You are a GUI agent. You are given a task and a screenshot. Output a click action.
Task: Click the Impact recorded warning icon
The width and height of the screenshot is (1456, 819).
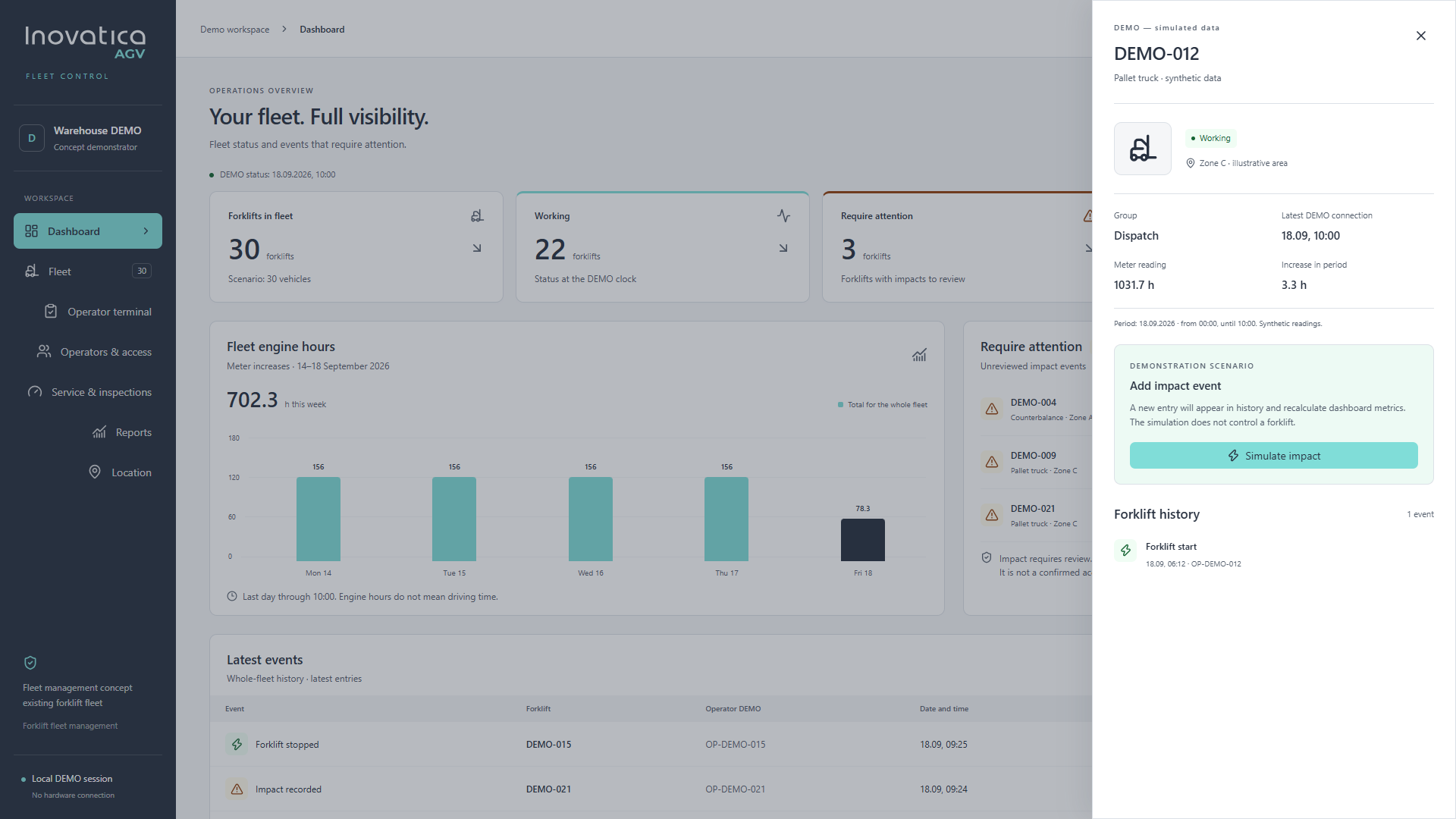(x=237, y=789)
